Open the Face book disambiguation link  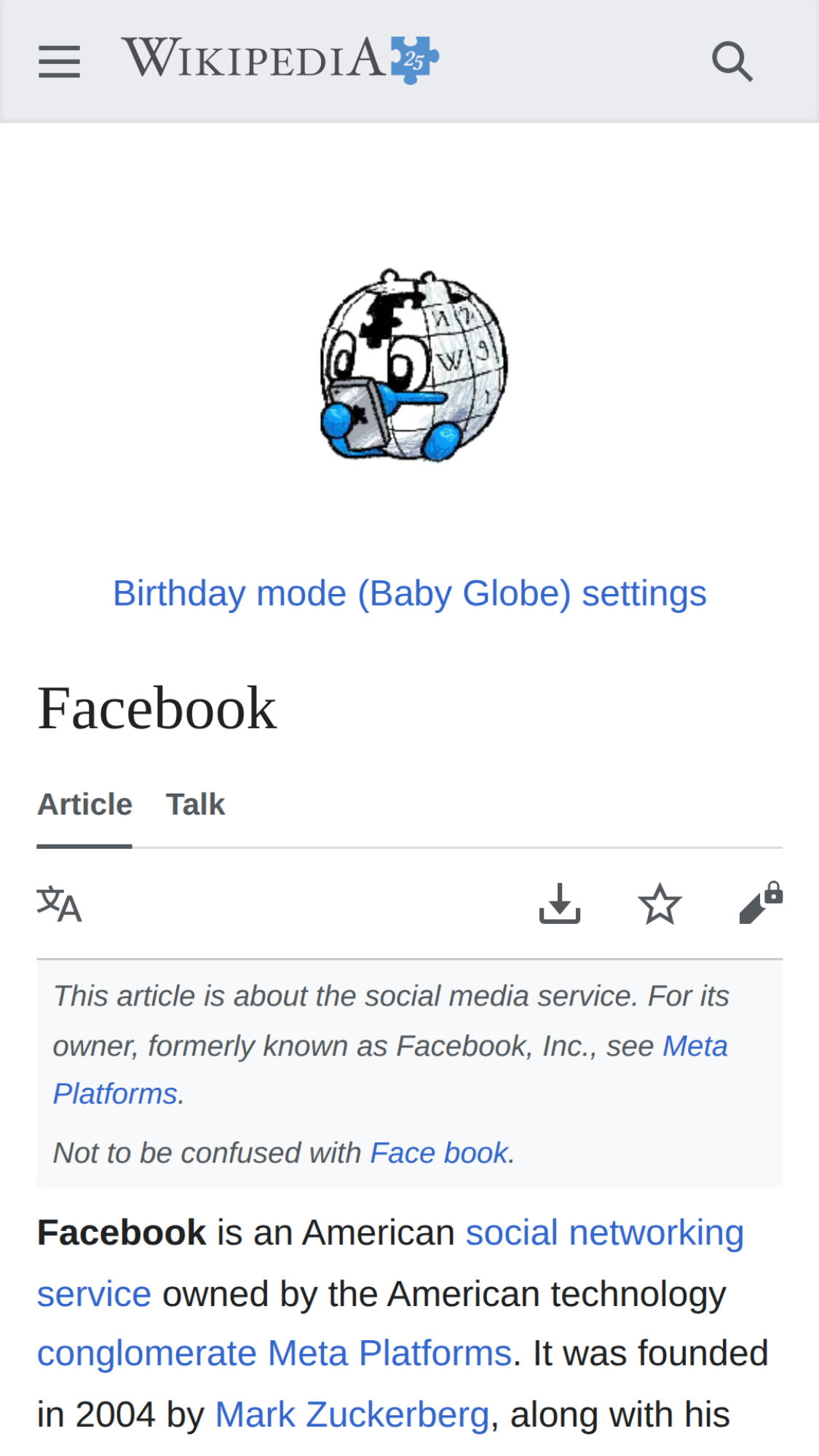click(x=439, y=1153)
